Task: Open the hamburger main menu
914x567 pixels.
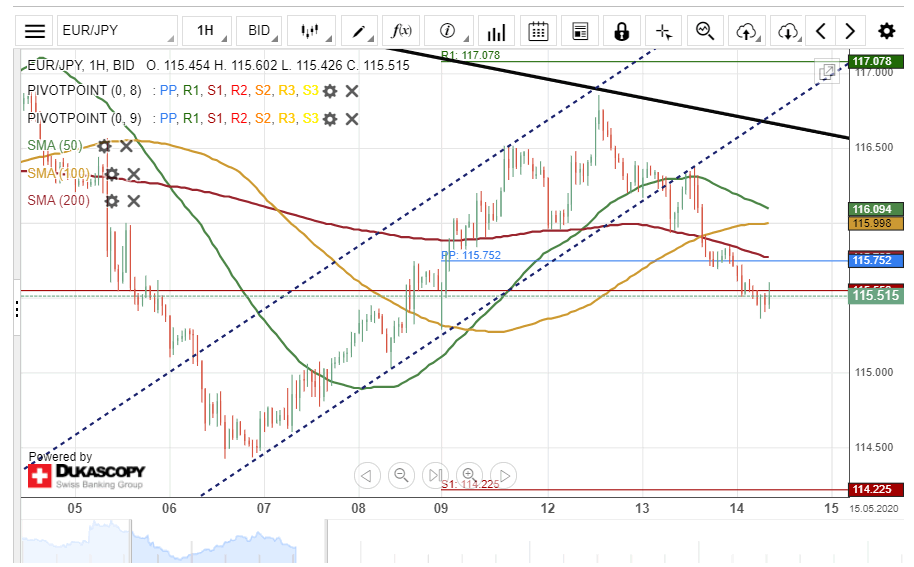Action: [x=35, y=31]
